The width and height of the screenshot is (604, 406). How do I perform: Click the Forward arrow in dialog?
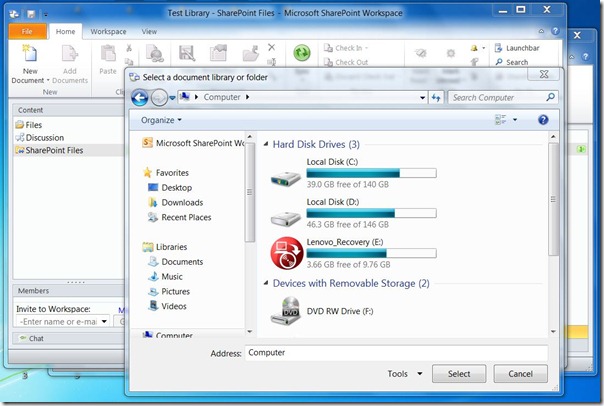click(159, 98)
